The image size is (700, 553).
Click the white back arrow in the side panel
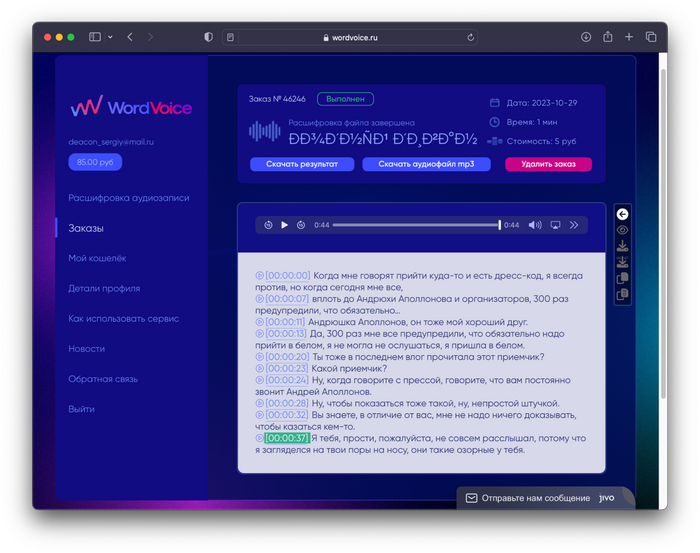coord(622,214)
